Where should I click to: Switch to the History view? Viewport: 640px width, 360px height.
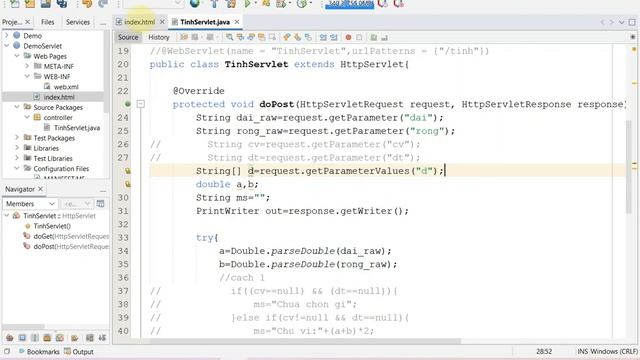pos(159,37)
